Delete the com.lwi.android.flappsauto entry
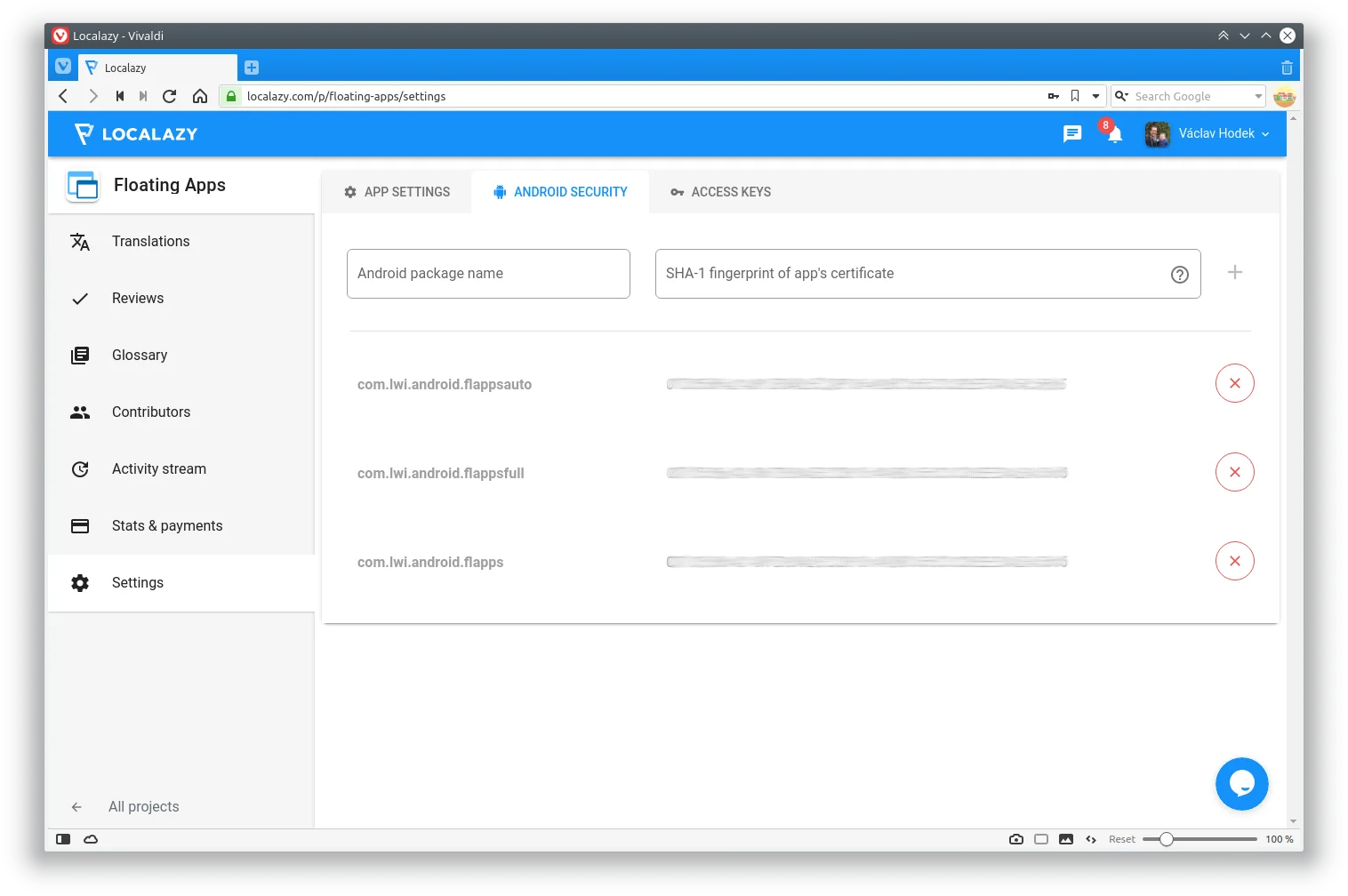 pos(1234,383)
